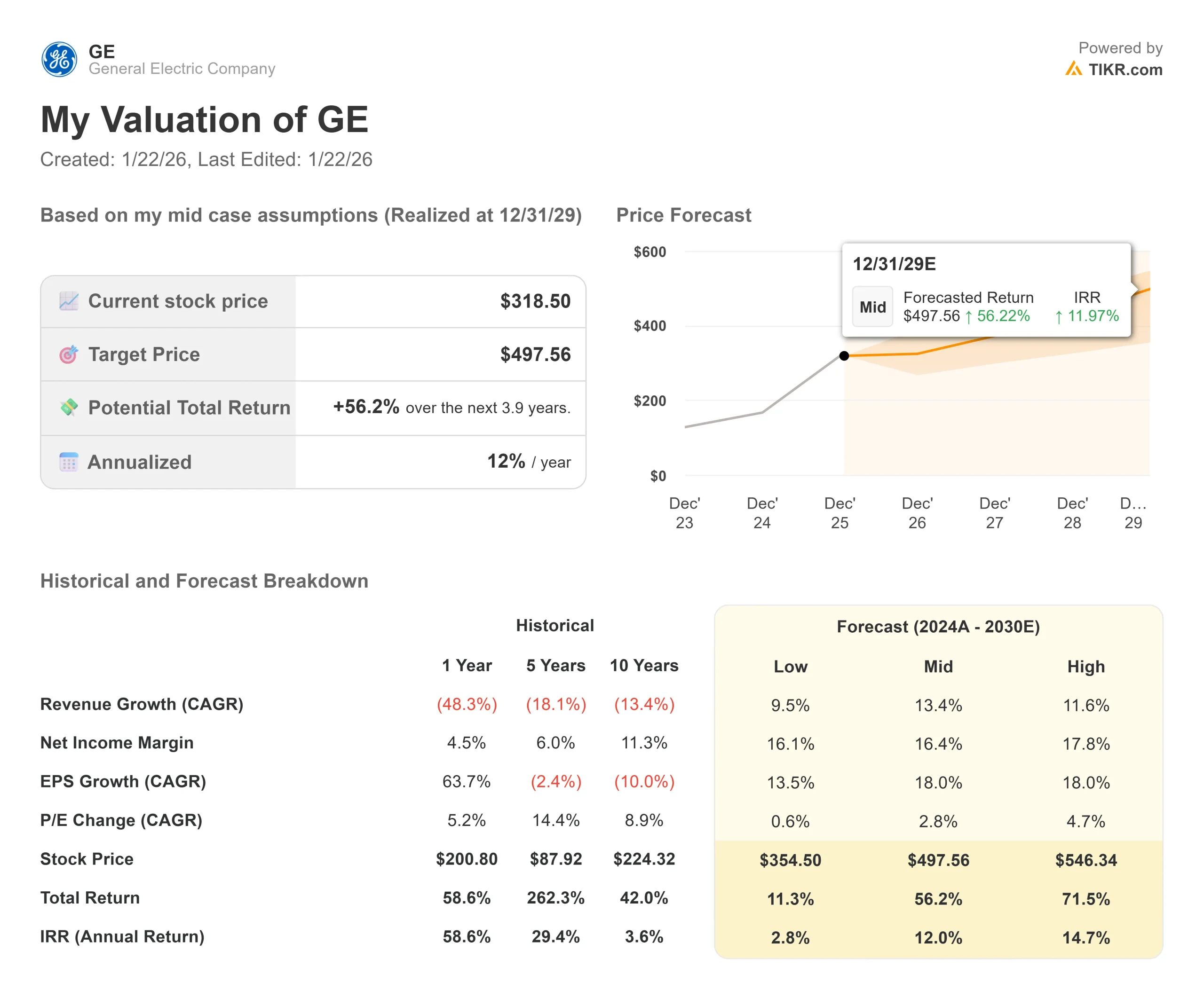Click the General Electric Company name text
Image resolution: width=1204 pixels, height=990 pixels.
point(182,69)
